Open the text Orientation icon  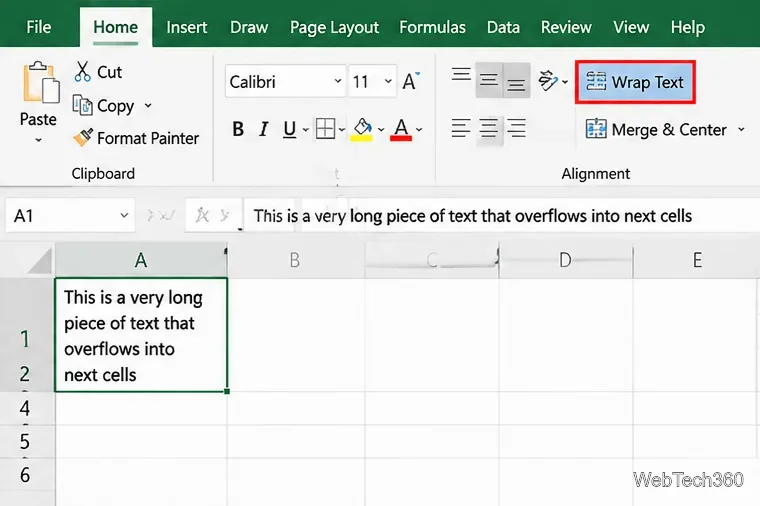point(548,81)
